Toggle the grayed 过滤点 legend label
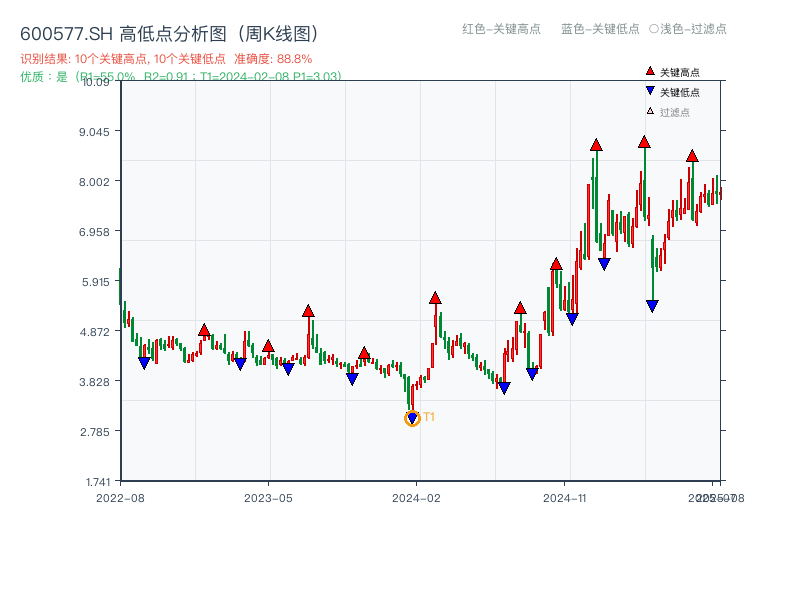The height and width of the screenshot is (600, 800). pyautogui.click(x=674, y=112)
